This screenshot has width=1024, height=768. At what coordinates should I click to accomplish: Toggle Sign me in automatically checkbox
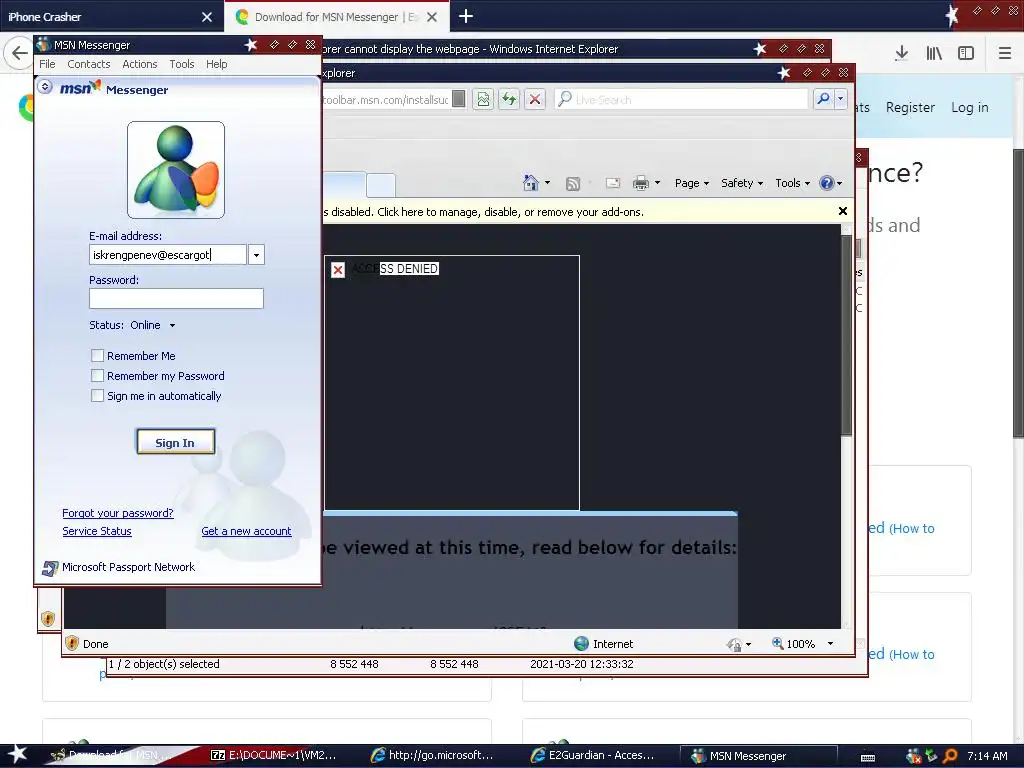[97, 396]
